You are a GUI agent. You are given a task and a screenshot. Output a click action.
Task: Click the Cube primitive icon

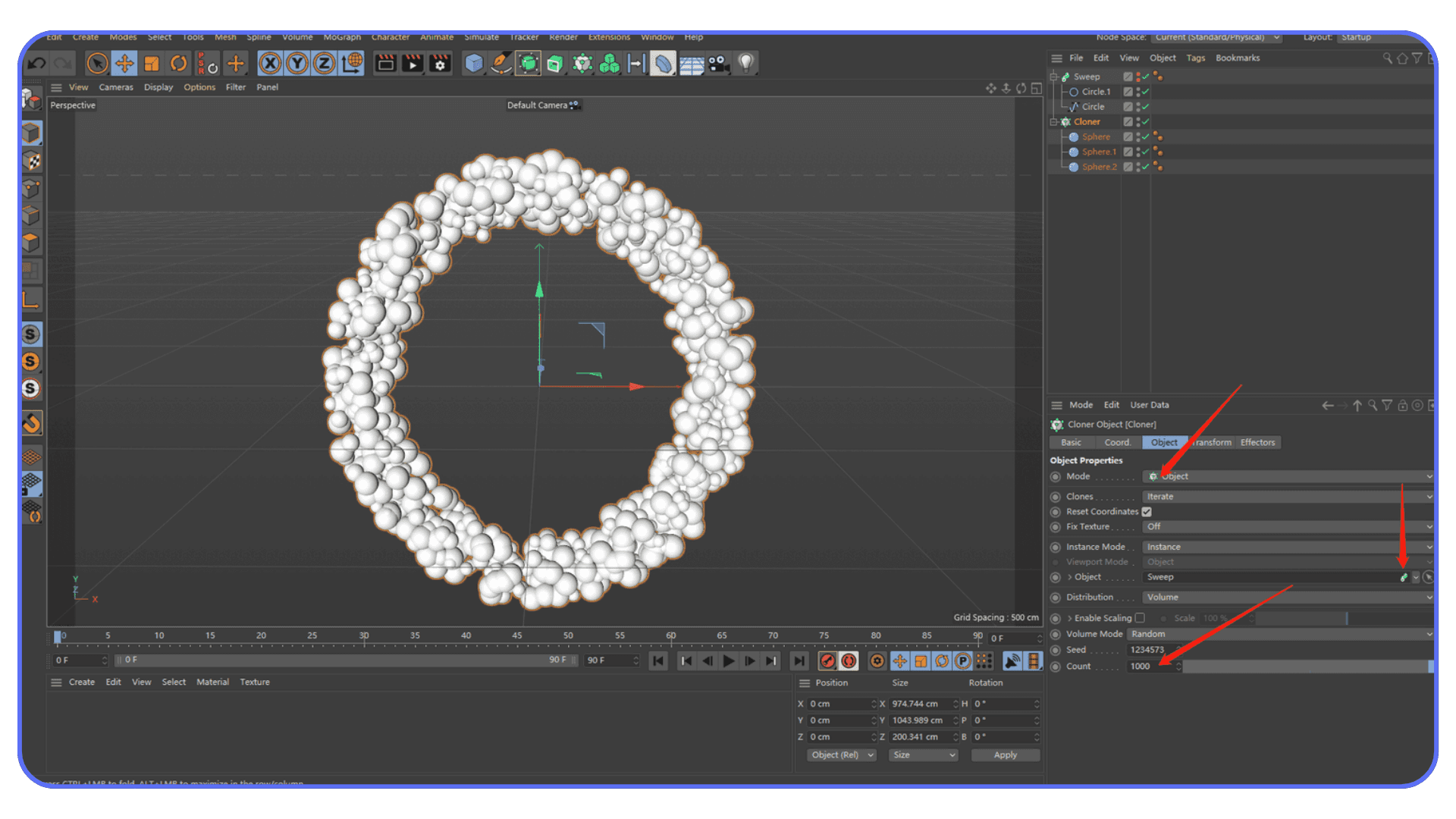pyautogui.click(x=474, y=63)
